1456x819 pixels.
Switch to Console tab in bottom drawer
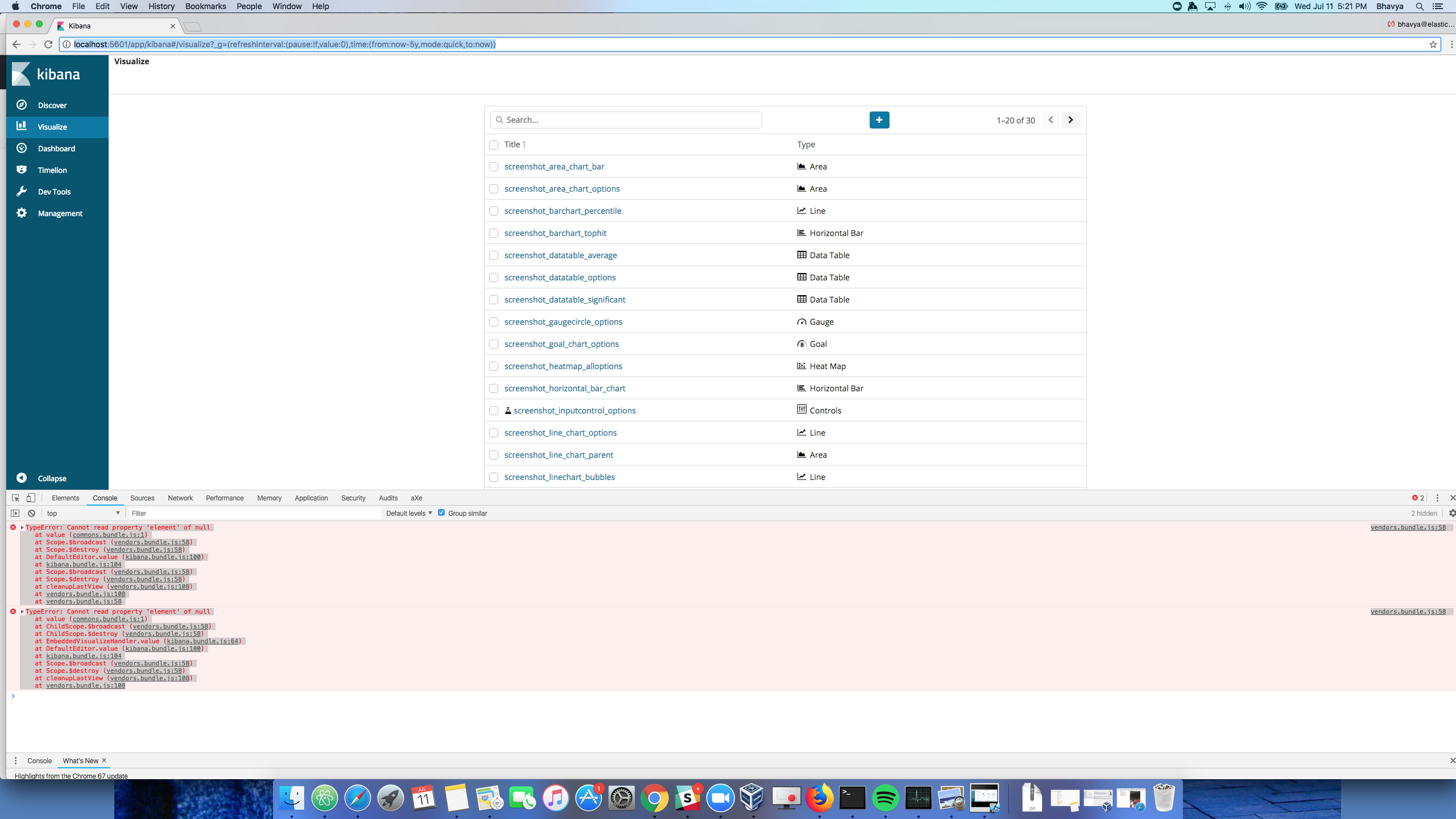(39, 760)
